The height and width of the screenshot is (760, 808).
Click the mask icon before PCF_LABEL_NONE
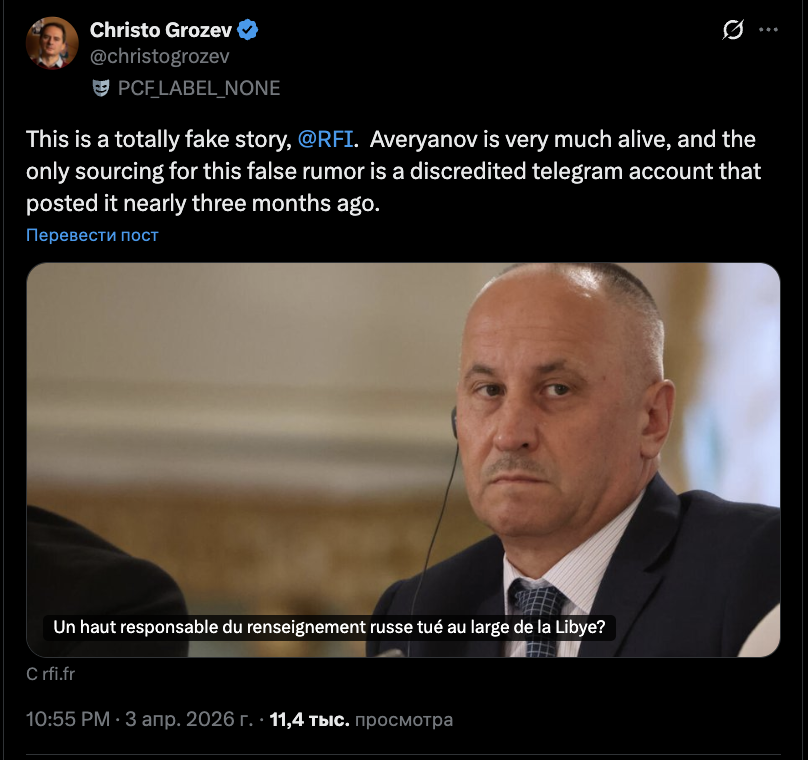pos(101,88)
